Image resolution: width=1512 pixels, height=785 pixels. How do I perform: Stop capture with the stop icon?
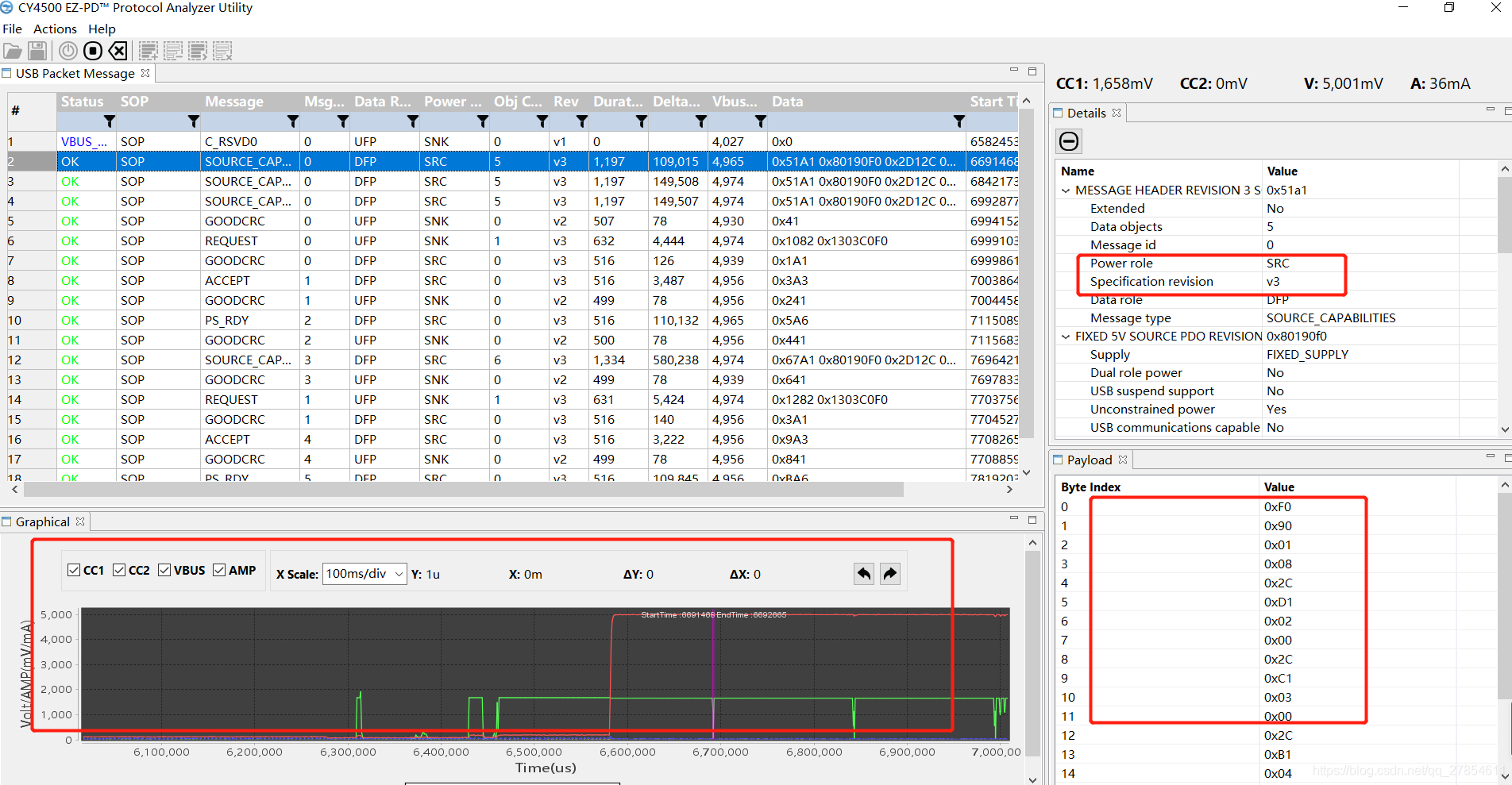pyautogui.click(x=93, y=52)
